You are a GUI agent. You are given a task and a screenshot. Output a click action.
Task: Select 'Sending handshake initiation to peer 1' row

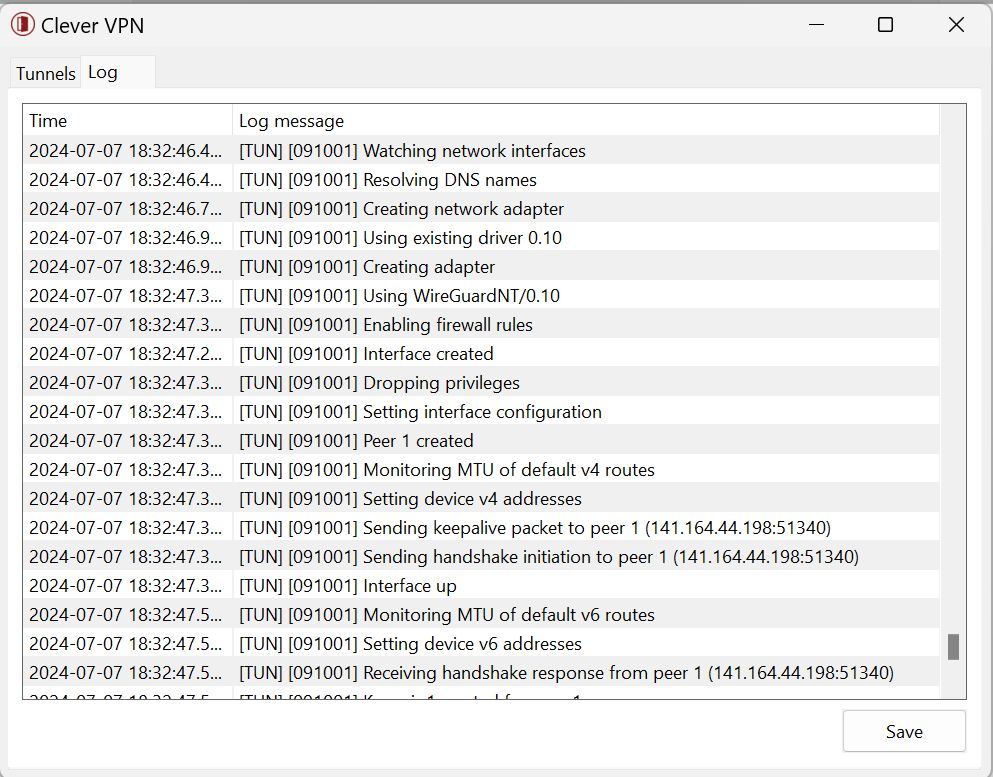coord(481,557)
